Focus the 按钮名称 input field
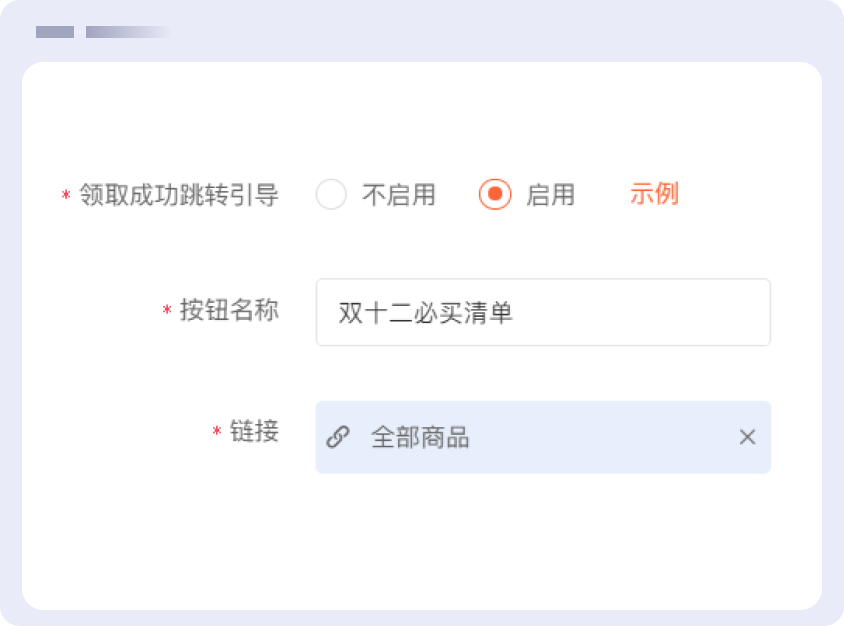Viewport: 844px width, 626px height. [640, 312]
